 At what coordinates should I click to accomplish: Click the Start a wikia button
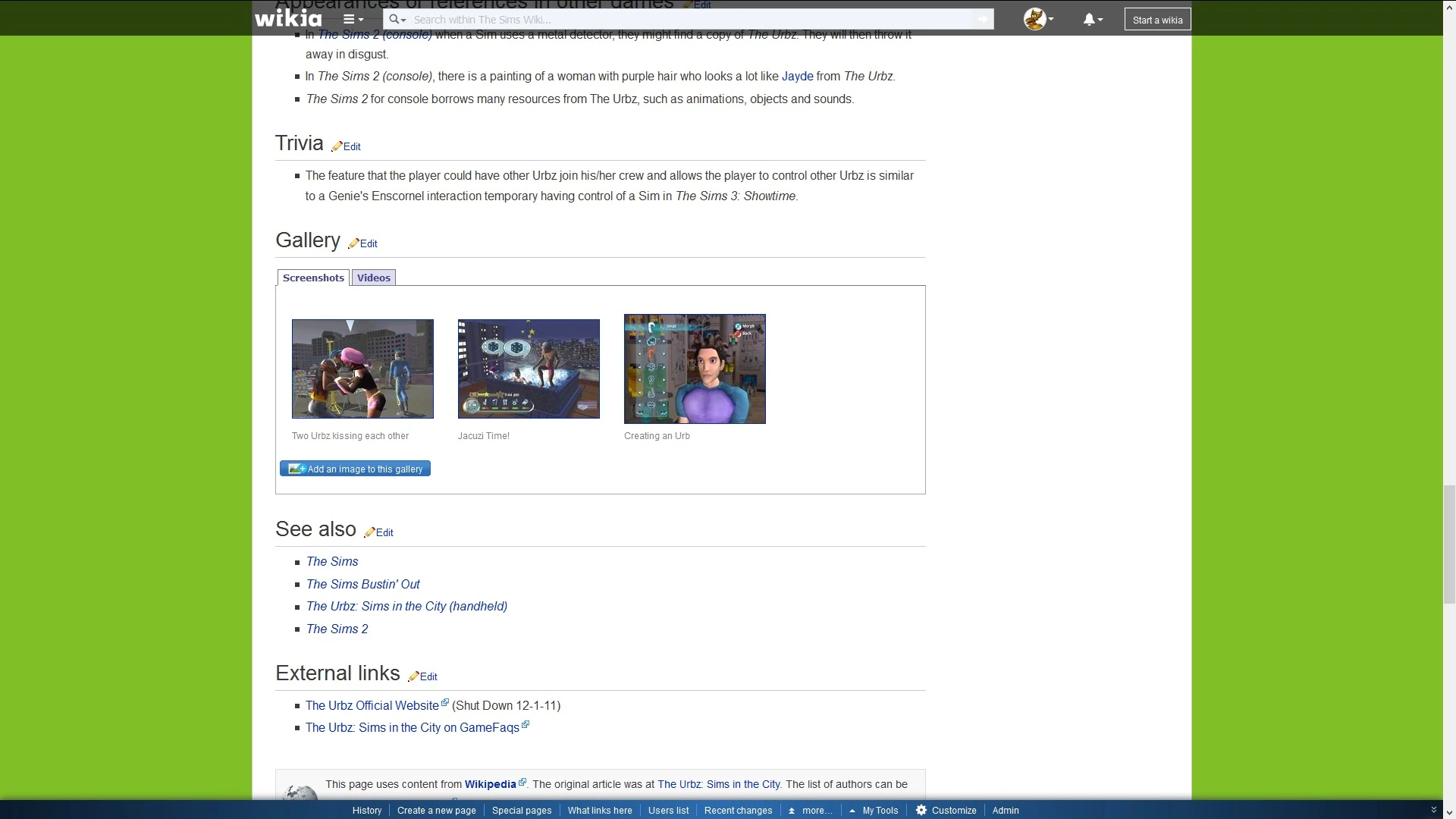point(1157,20)
